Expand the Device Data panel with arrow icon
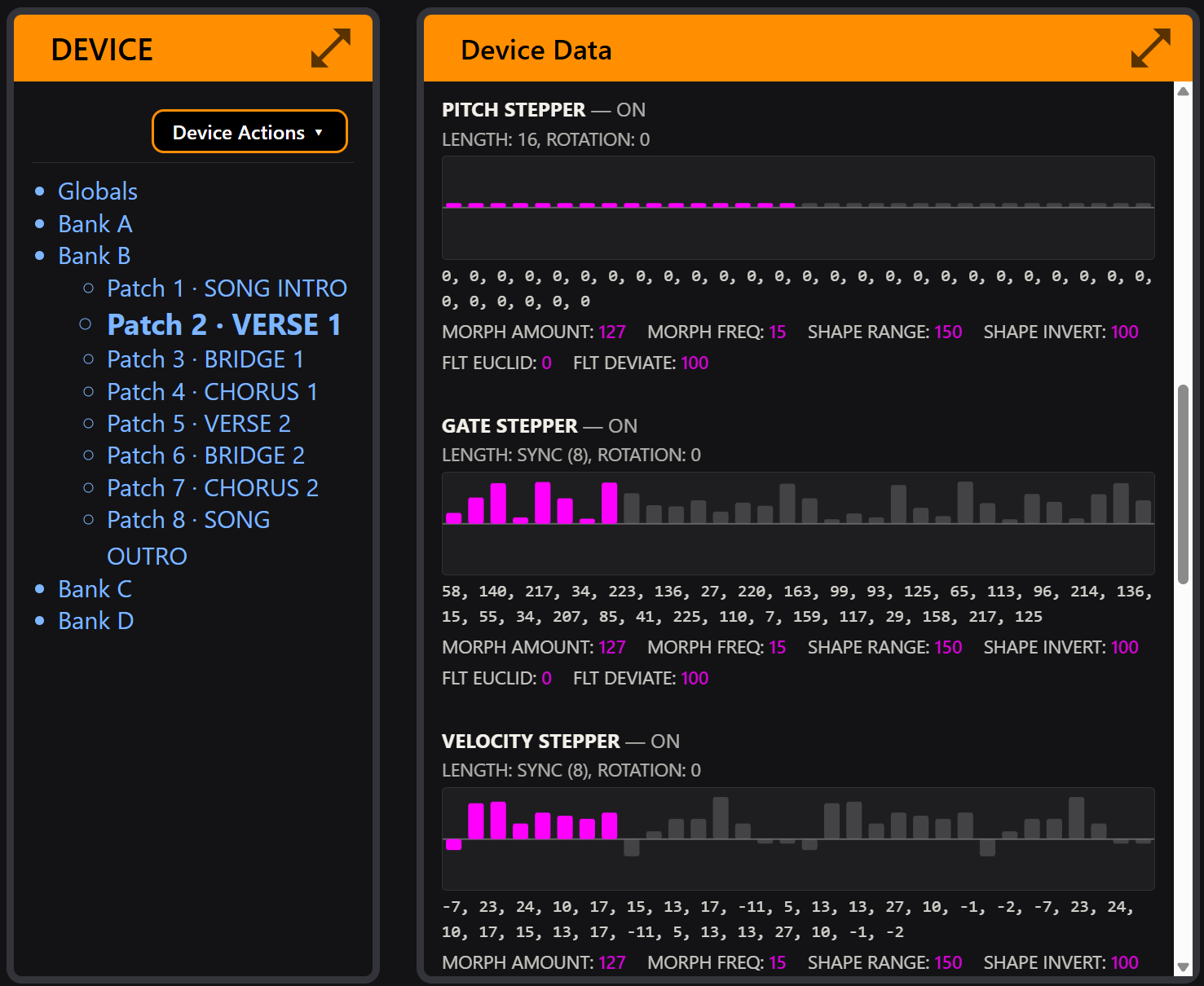1204x986 pixels. 1151,48
